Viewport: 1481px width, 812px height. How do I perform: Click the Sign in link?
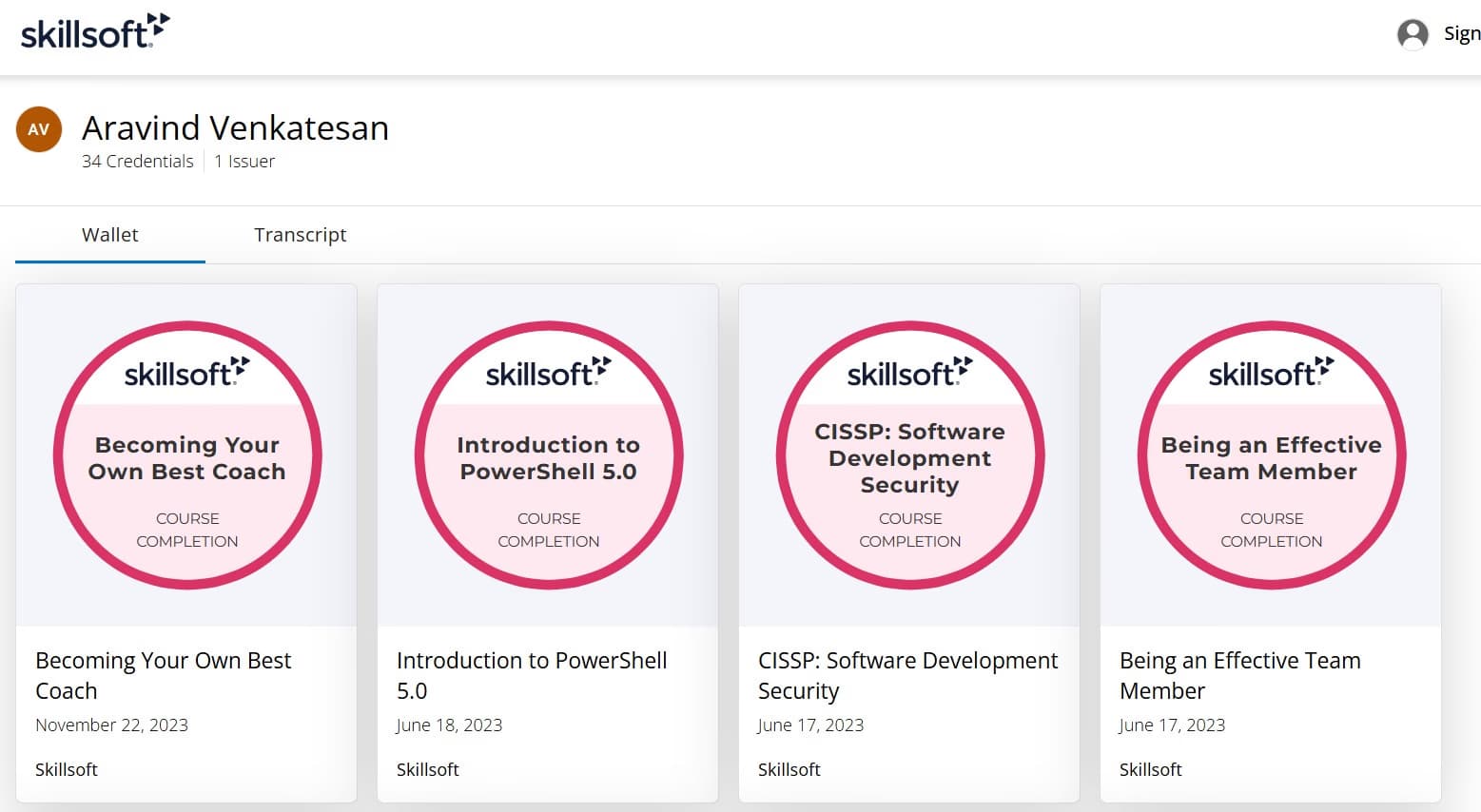[x=1462, y=33]
